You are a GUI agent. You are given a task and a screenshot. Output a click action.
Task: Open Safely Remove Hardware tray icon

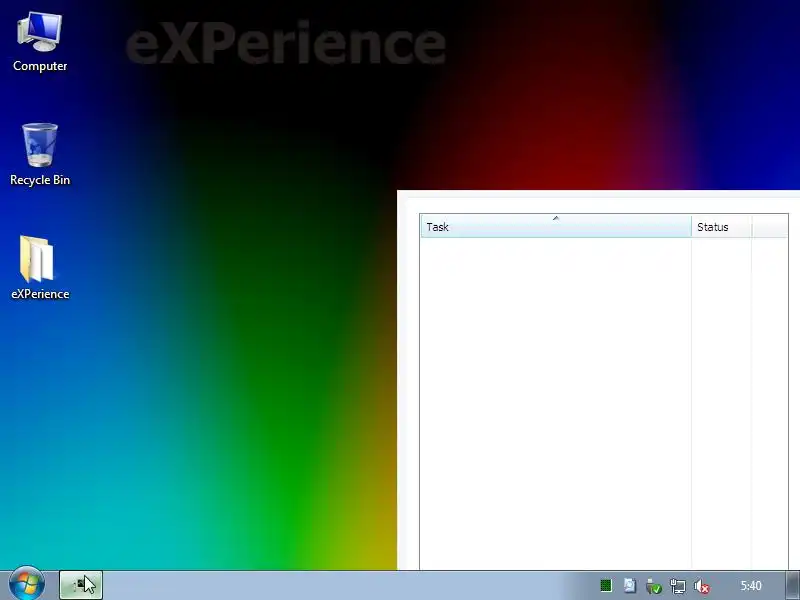coord(653,586)
